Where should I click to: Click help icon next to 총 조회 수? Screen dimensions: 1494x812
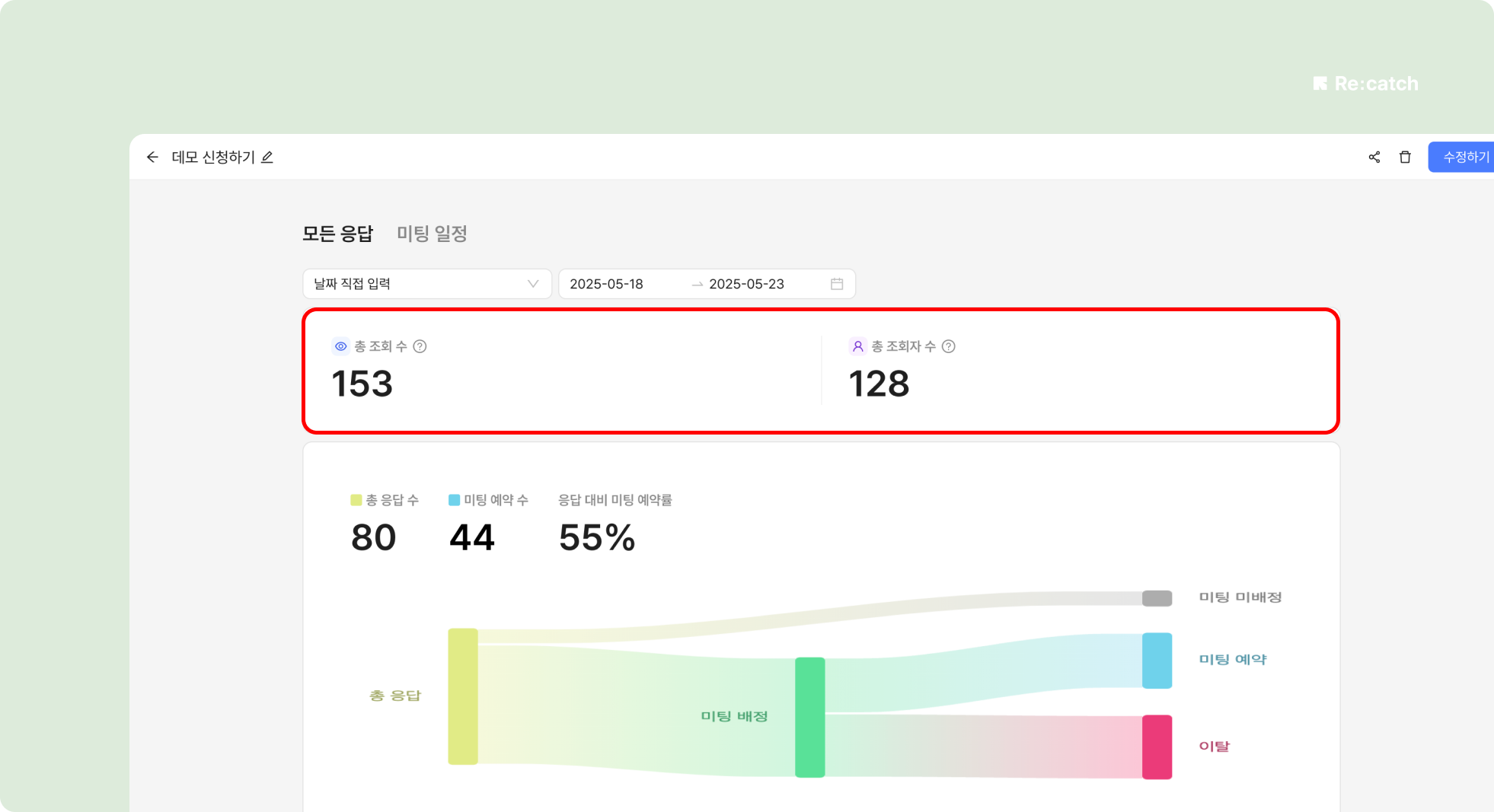420,346
